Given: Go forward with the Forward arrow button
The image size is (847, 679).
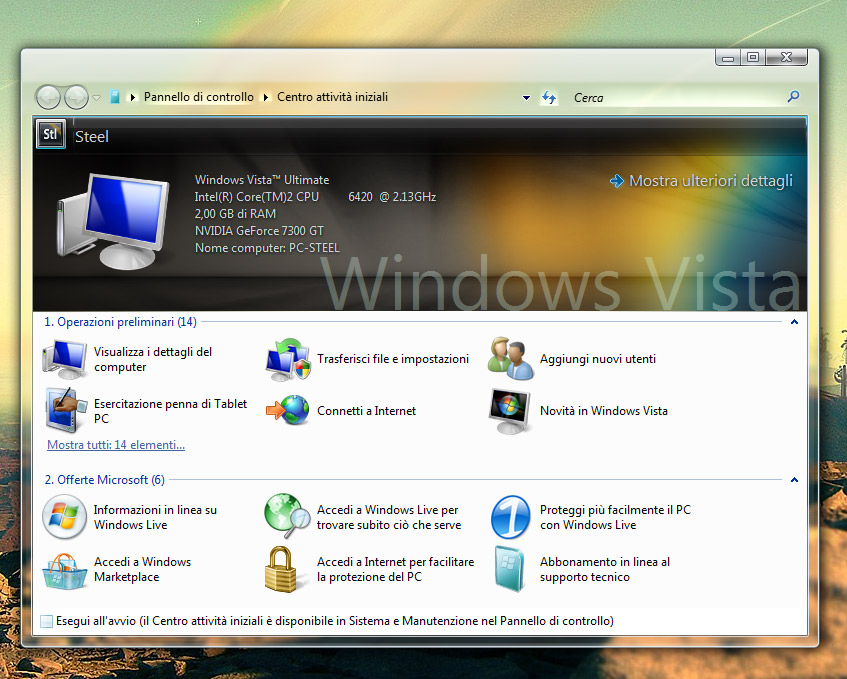Looking at the screenshot, I should point(76,97).
